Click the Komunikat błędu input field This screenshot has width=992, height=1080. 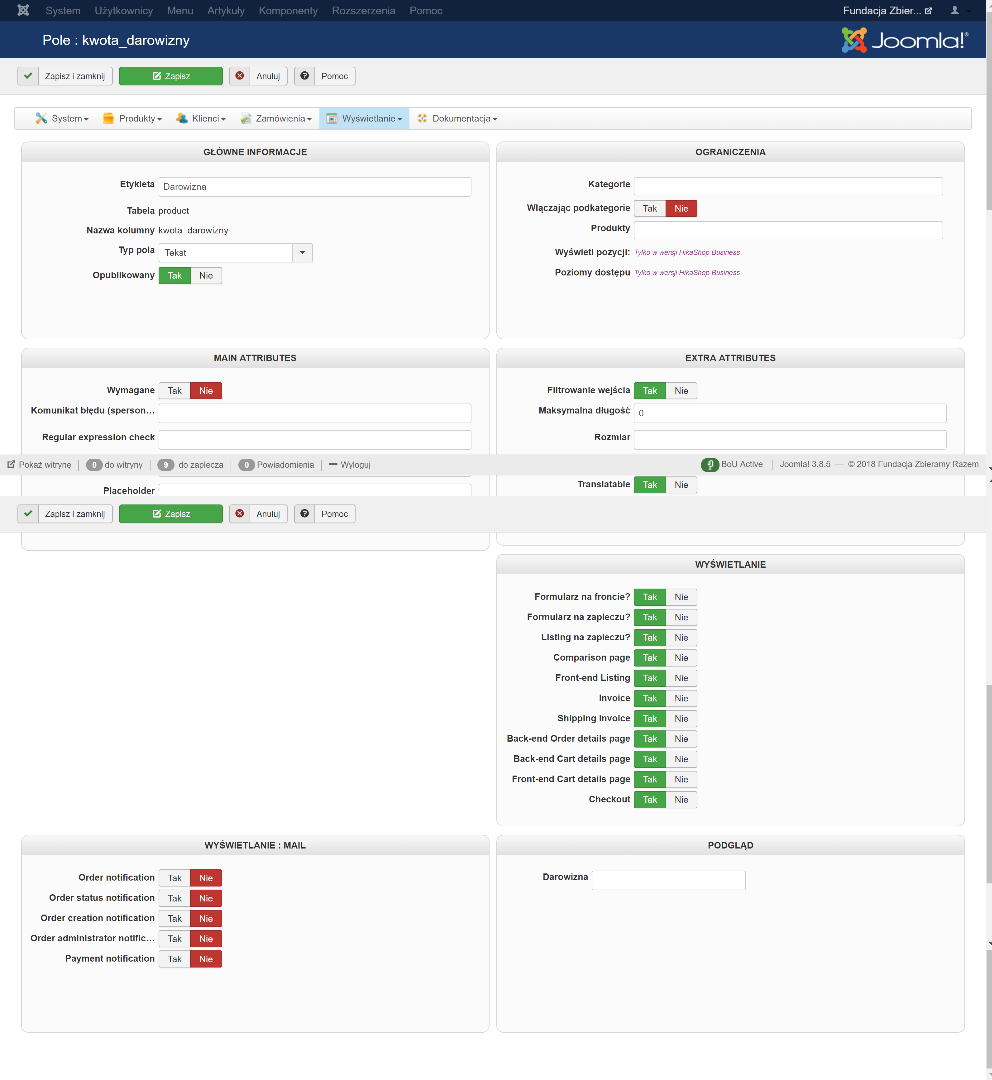click(x=315, y=413)
